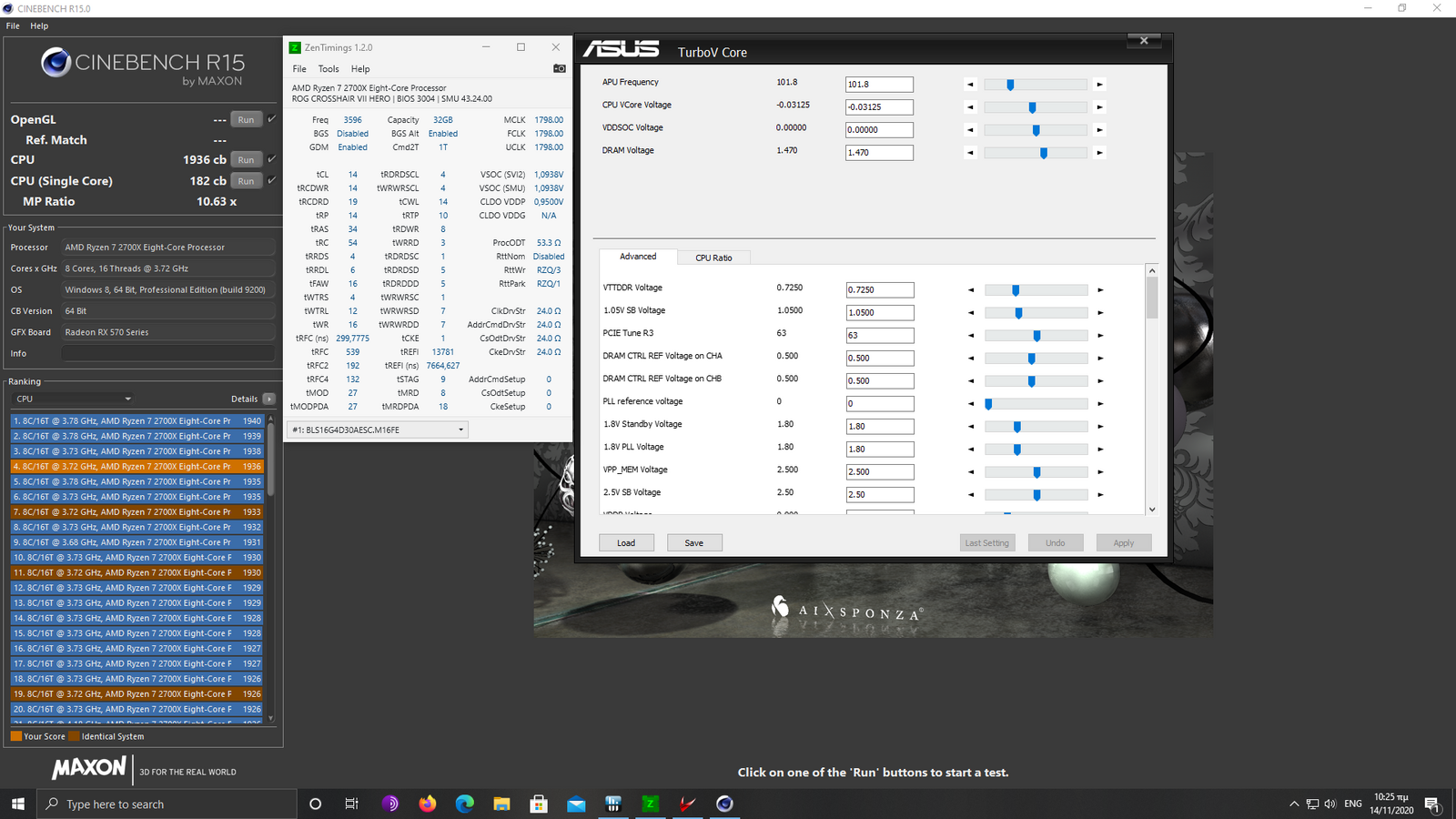Launch Firefox from the taskbar

pos(428,804)
